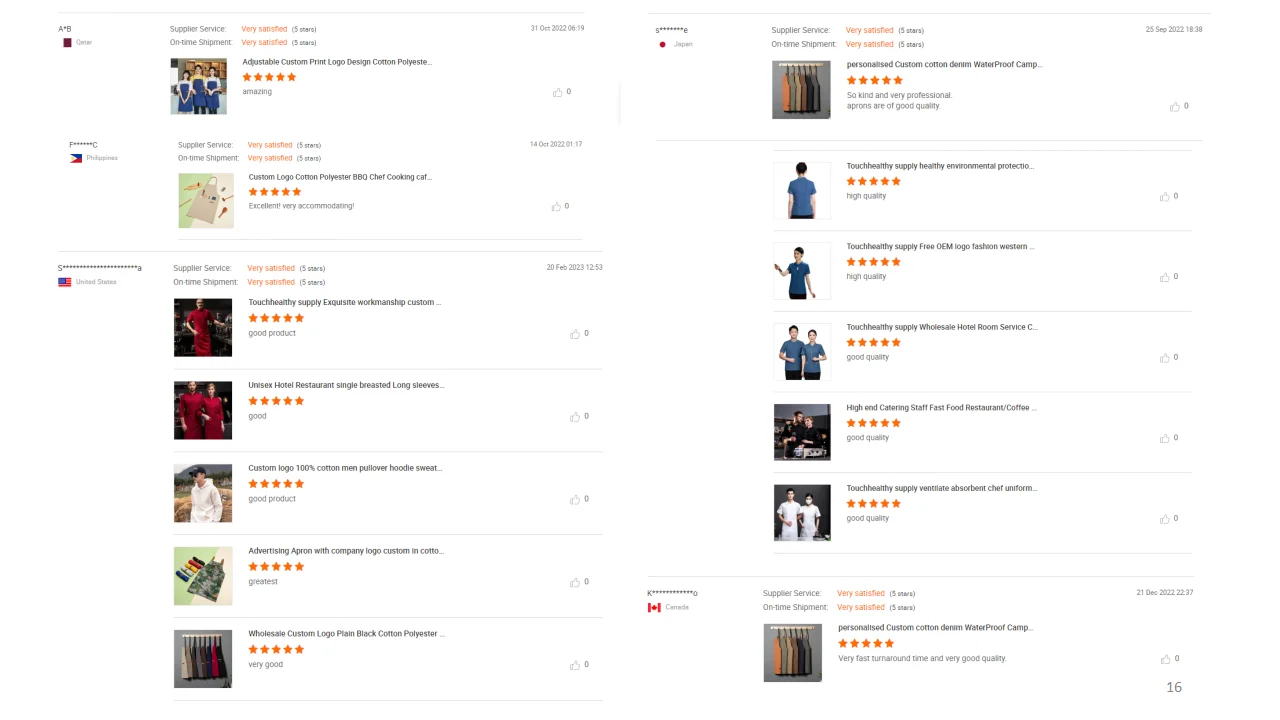Image resolution: width=1280 pixels, height=720 pixels.
Task: Open 'Custom logo 100% cotton men pullover hoodie' link
Action: [345, 468]
